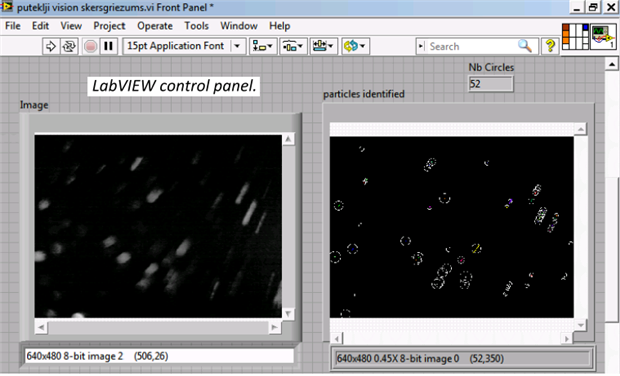Image resolution: width=620 pixels, height=376 pixels.
Task: Click the Image display's scroll up arrow
Action: [x=288, y=139]
